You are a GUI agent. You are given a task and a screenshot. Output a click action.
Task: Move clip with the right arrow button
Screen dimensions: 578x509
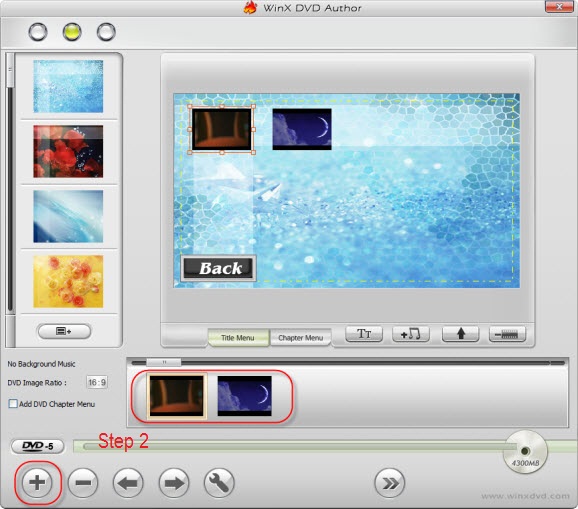click(x=174, y=482)
